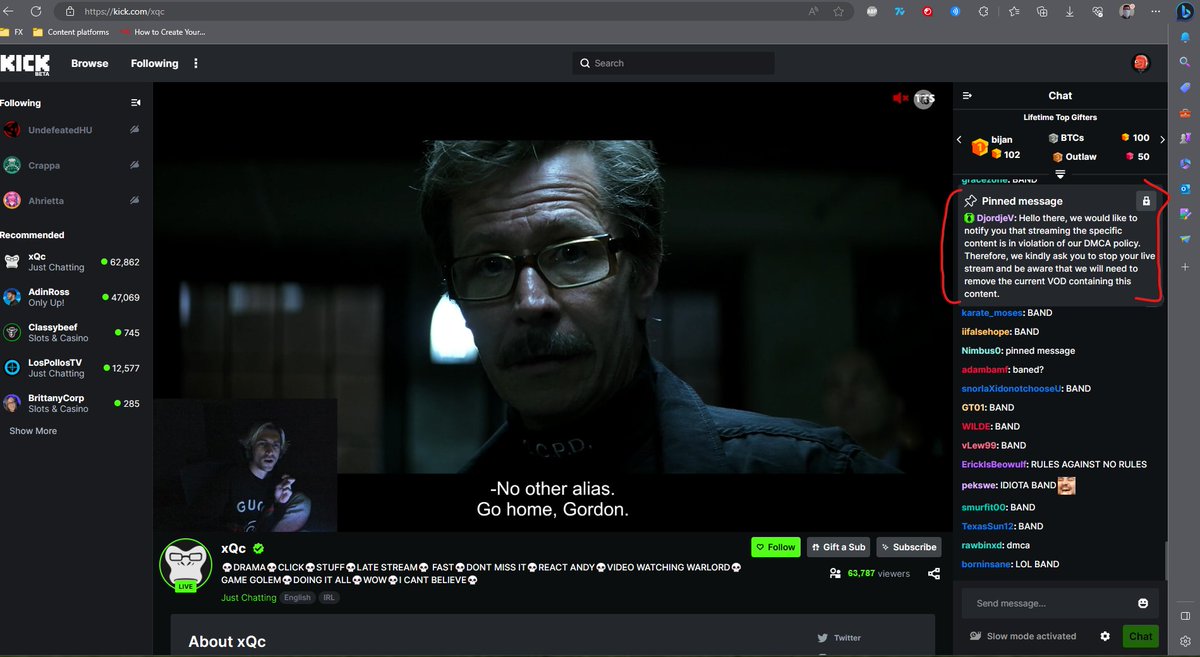
Task: Click bijan top gifter entry
Action: tap(995, 147)
